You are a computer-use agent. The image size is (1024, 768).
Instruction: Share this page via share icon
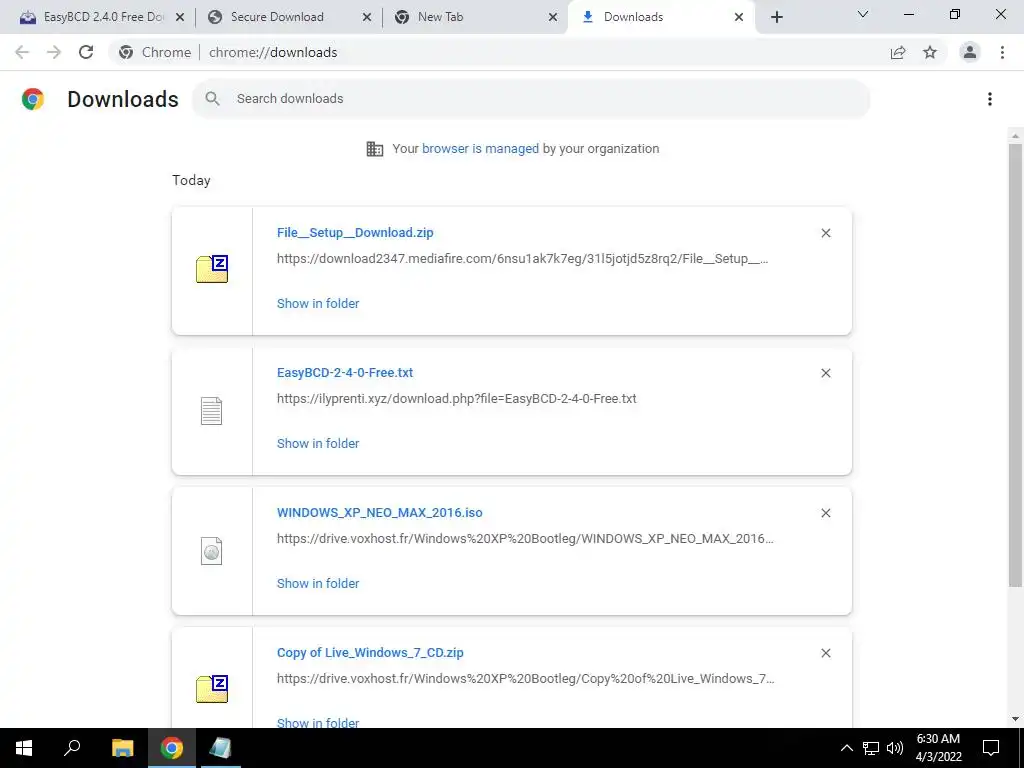pyautogui.click(x=898, y=52)
